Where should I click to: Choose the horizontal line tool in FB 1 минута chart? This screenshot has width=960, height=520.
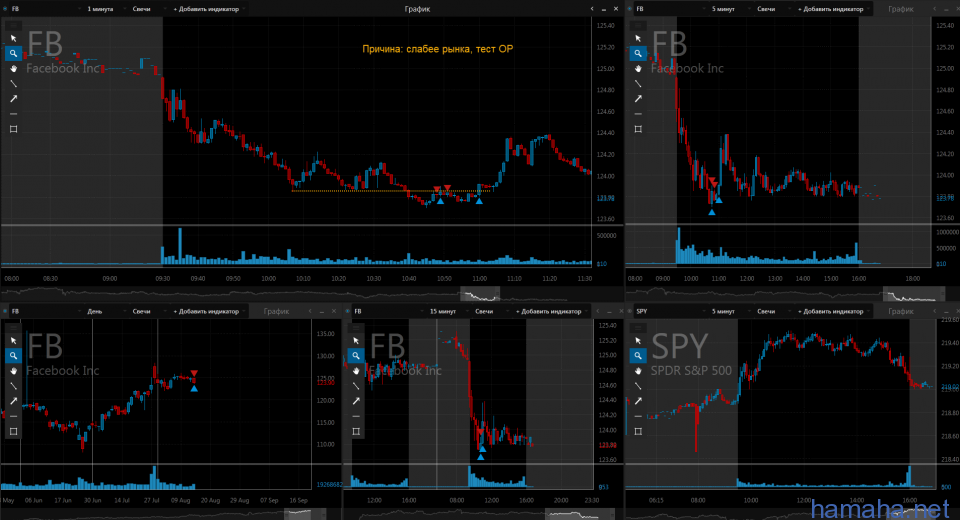[13, 114]
